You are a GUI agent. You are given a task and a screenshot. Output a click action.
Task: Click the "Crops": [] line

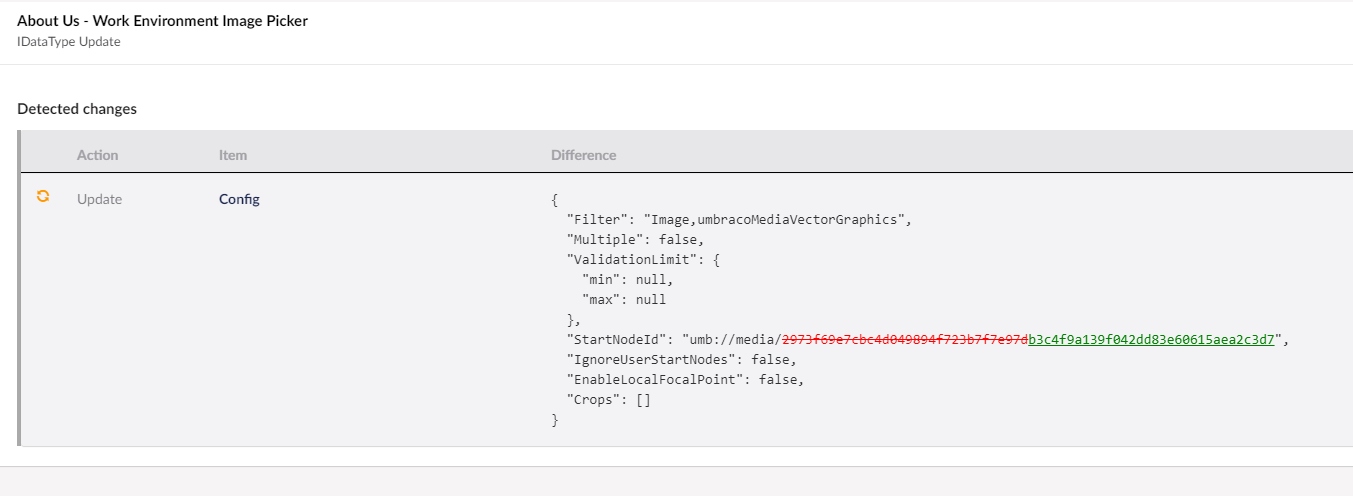pyautogui.click(x=609, y=400)
